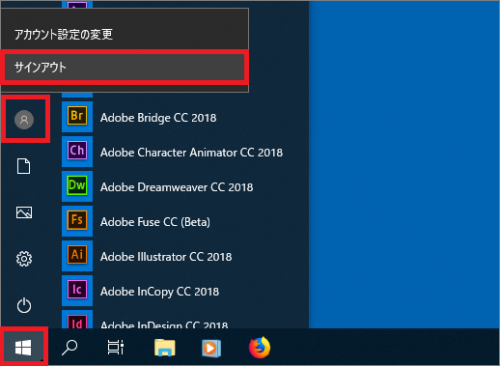Open Adobe InDesign CC 2018 label
The width and height of the screenshot is (500, 366).
tap(164, 324)
